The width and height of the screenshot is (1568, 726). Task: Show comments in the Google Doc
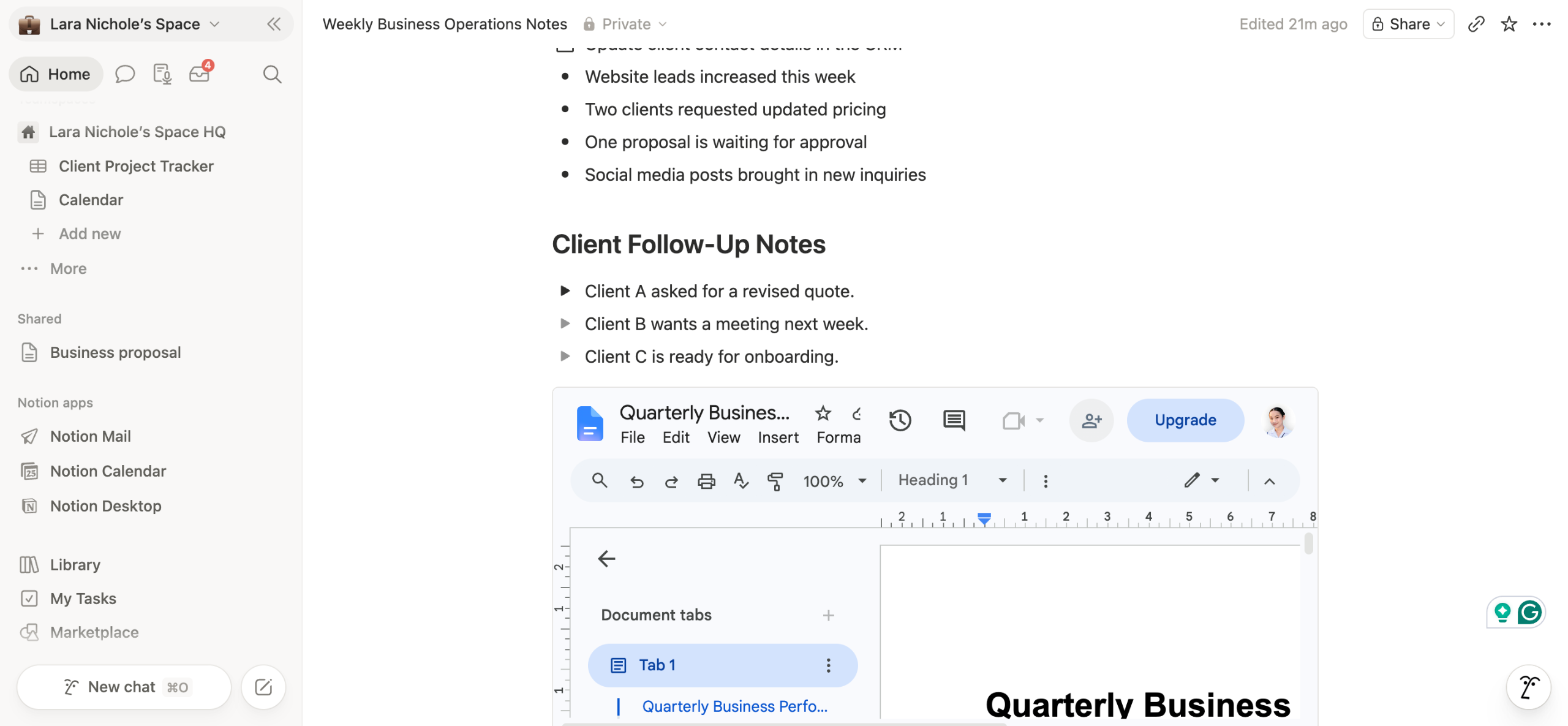coord(954,420)
